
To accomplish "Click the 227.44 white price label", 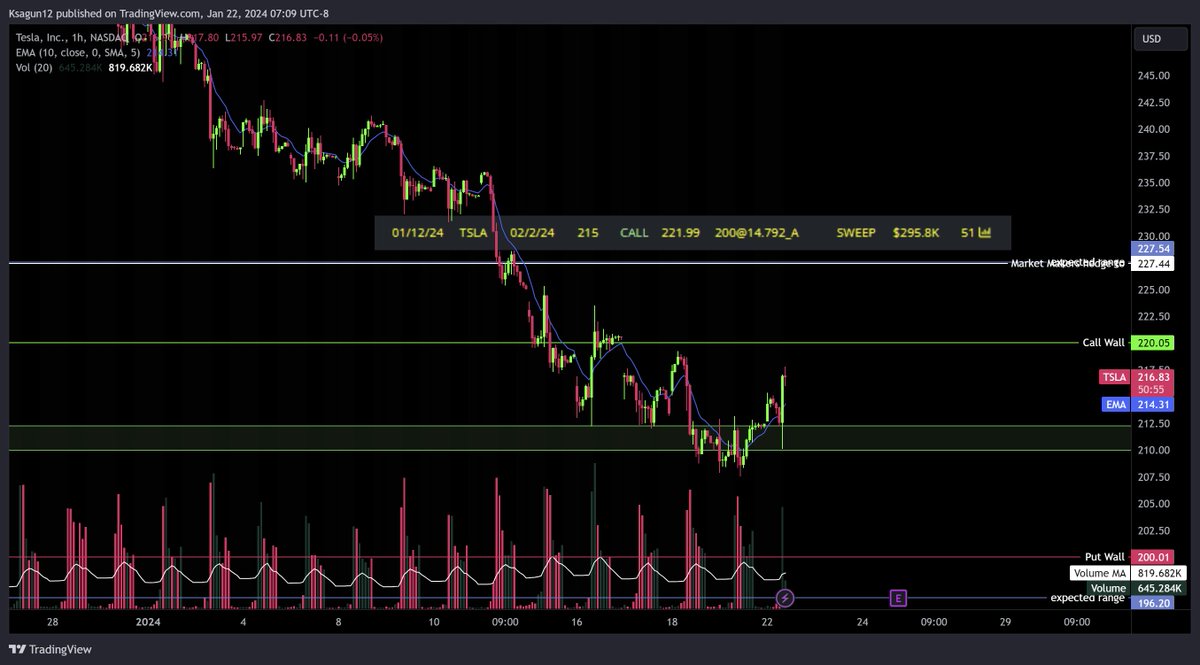I will (1152, 264).
